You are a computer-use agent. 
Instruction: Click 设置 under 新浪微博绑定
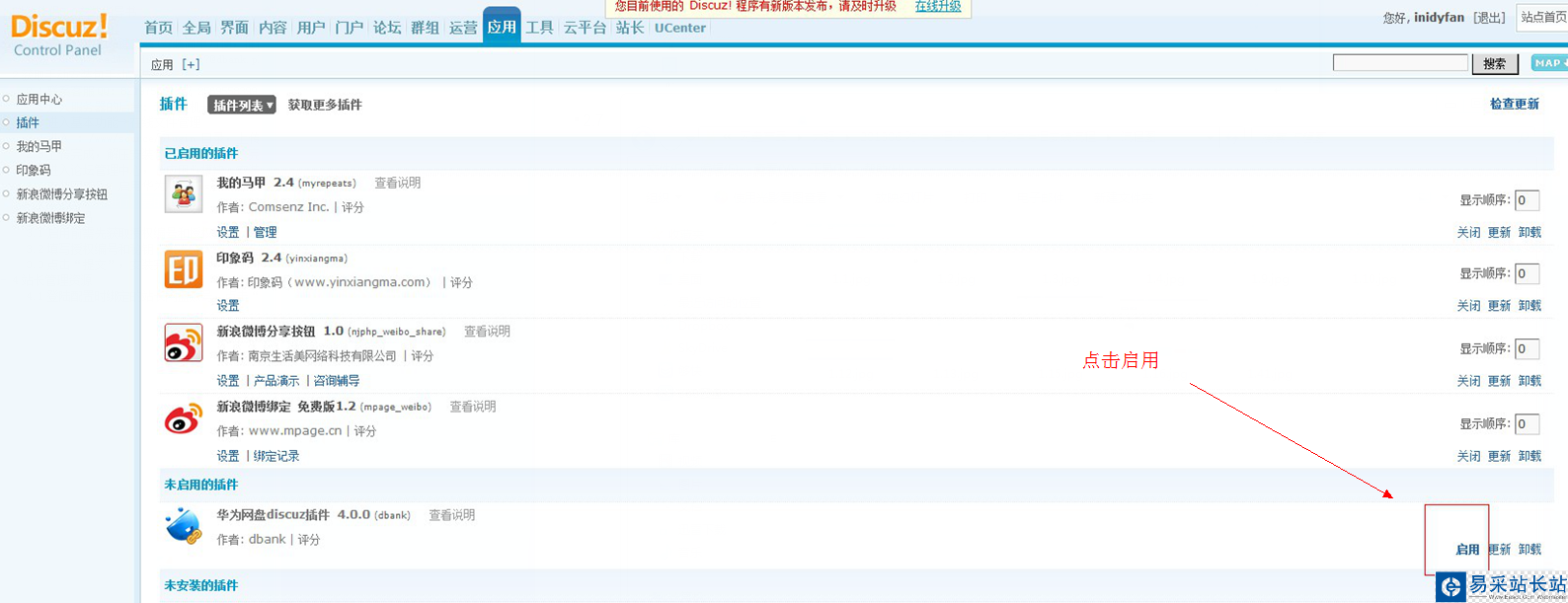pyautogui.click(x=228, y=456)
